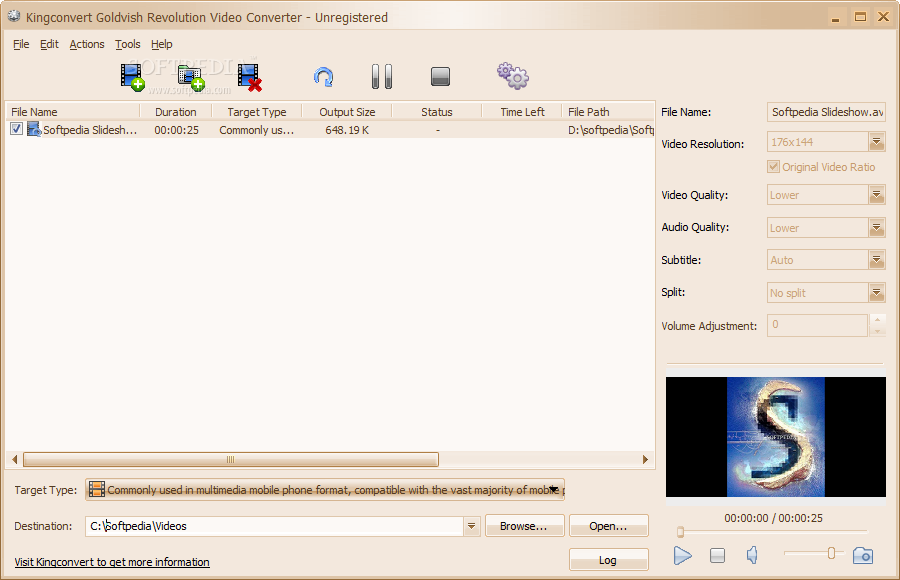
Task: Start conversion with the blue circular arrow icon
Action: [x=324, y=77]
